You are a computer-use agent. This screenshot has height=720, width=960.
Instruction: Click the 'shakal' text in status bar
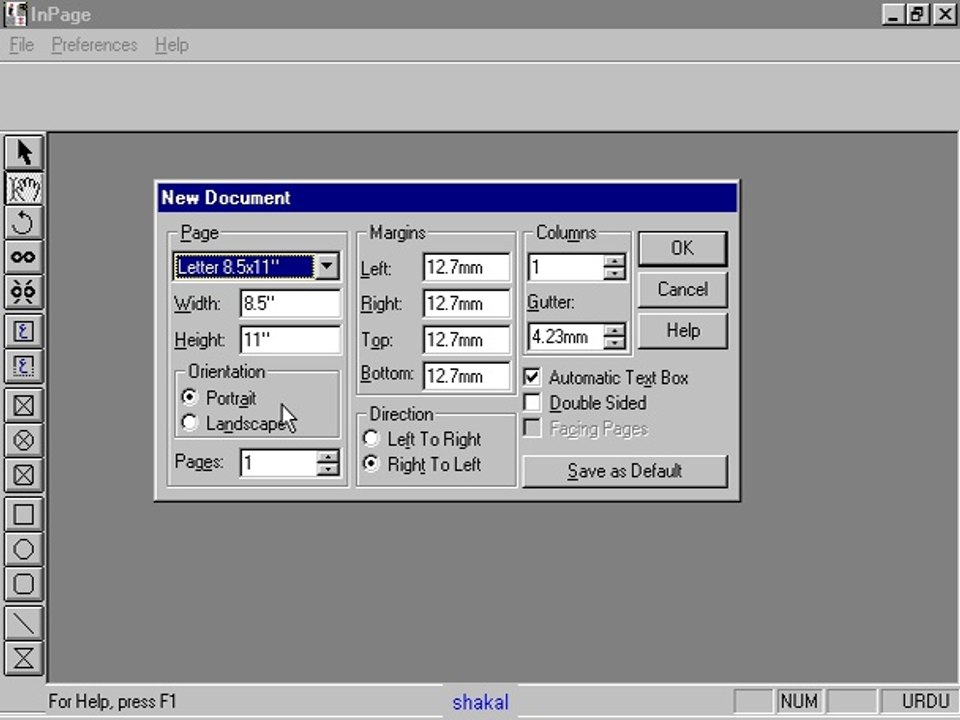(x=481, y=702)
